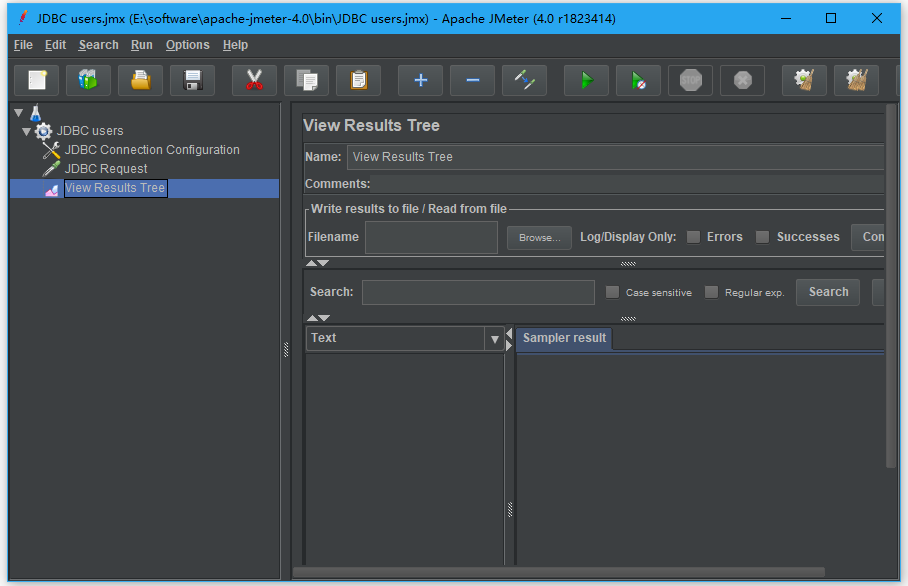Click the New test plan icon

(37, 80)
